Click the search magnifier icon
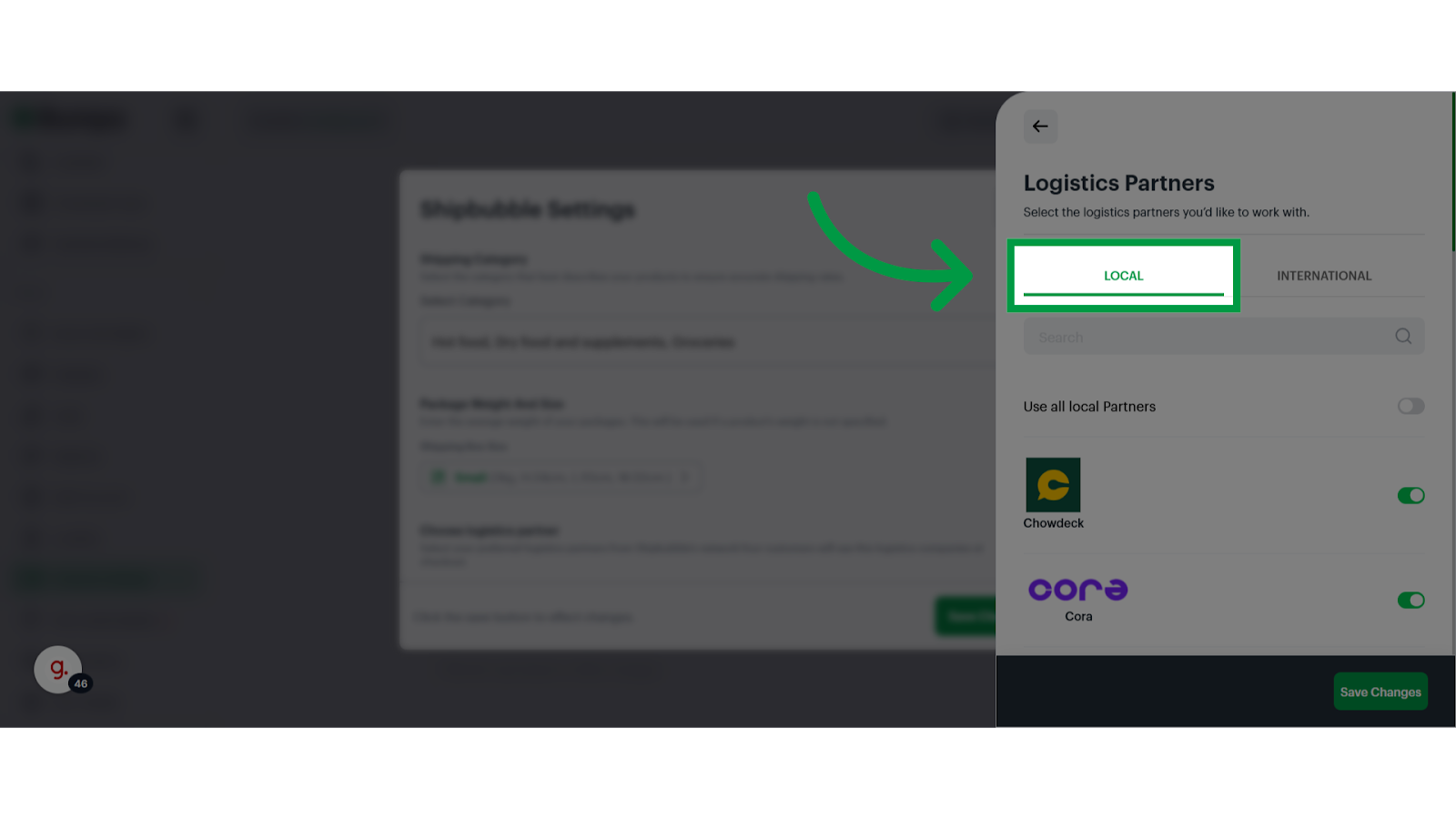The width and height of the screenshot is (1456, 819). click(1403, 337)
